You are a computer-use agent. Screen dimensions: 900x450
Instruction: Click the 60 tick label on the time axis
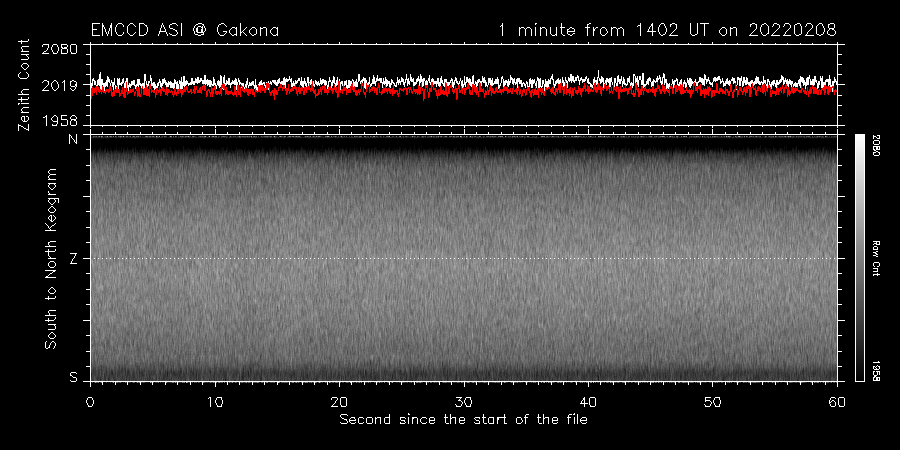tap(837, 401)
